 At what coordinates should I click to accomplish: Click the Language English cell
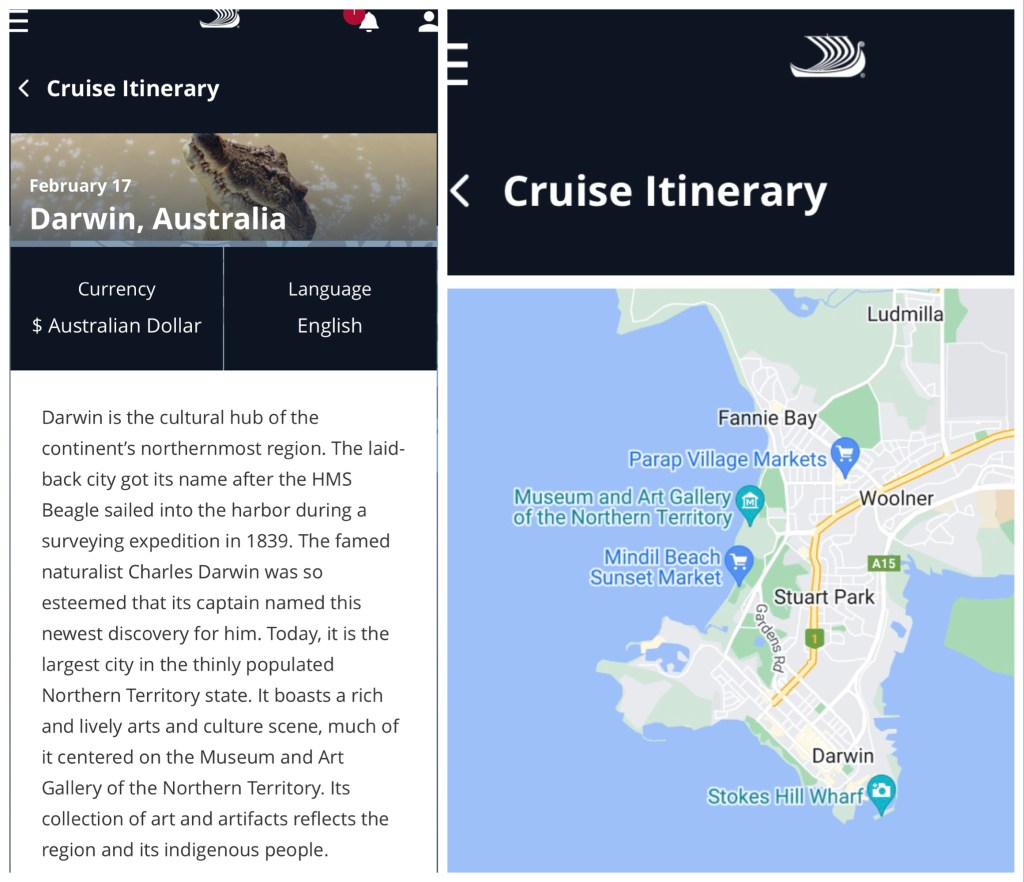pyautogui.click(x=330, y=308)
